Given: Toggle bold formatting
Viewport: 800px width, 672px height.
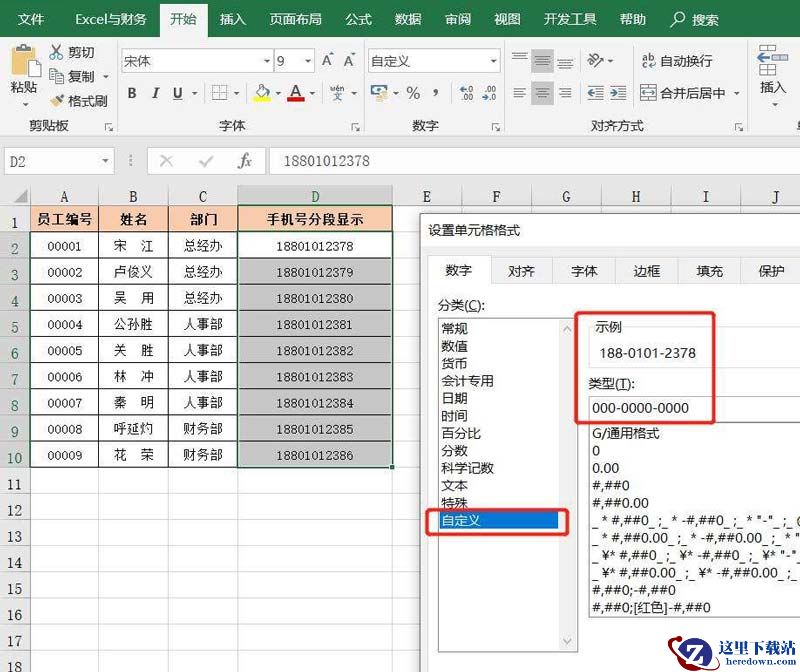Looking at the screenshot, I should (x=132, y=93).
